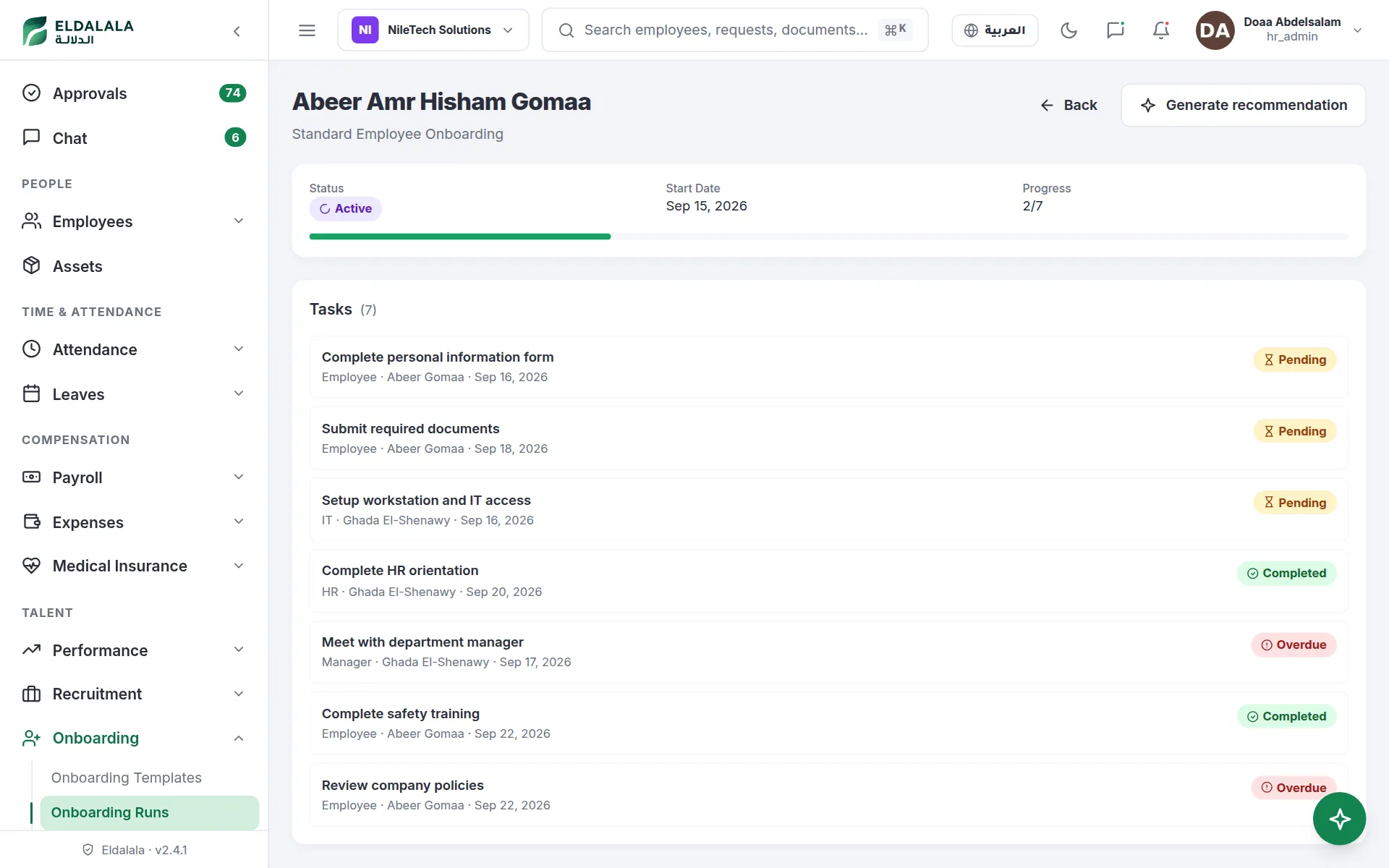Click the Recruitment briefcase icon
The width and height of the screenshot is (1389, 868).
point(31,694)
